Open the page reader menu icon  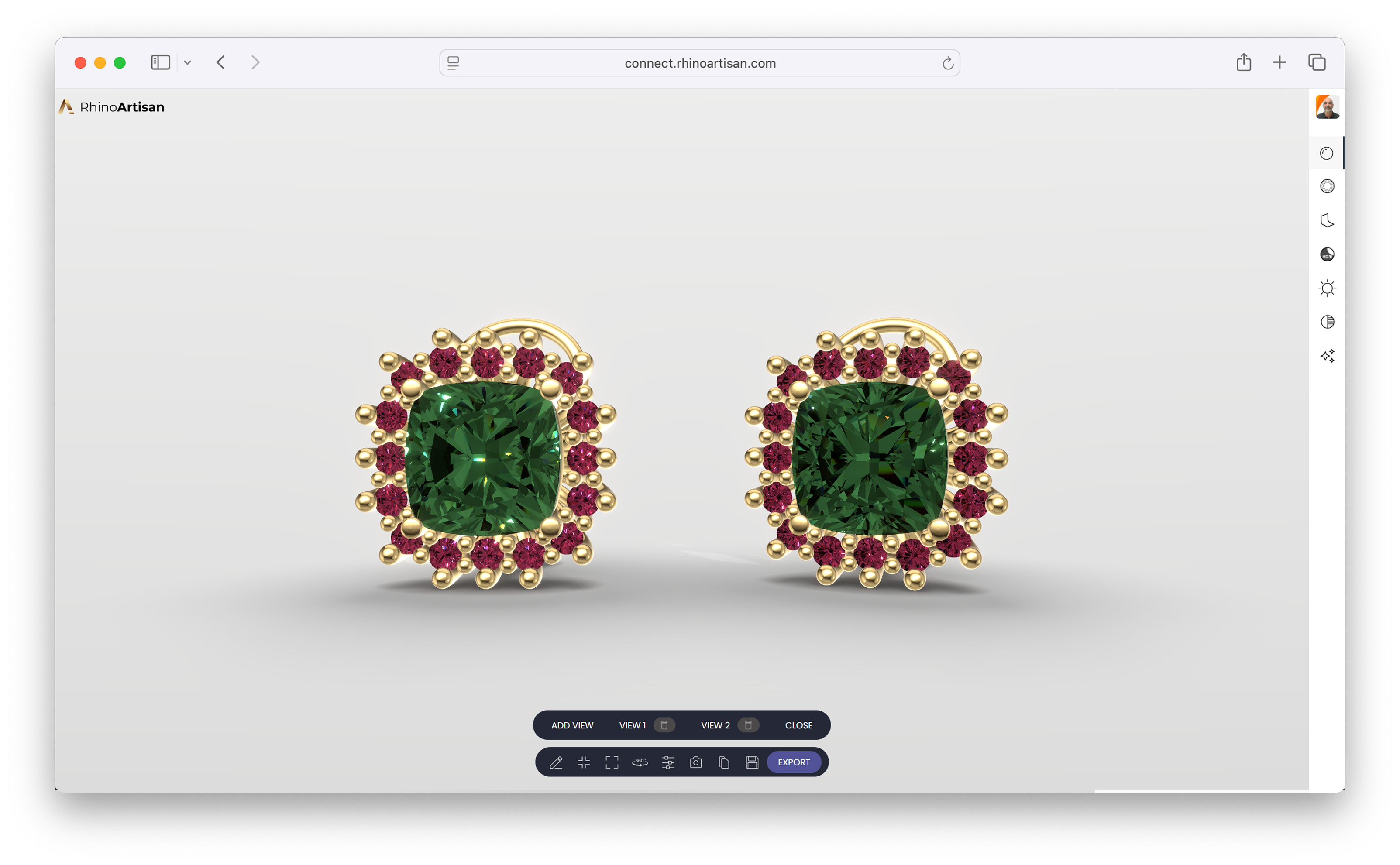pyautogui.click(x=453, y=63)
